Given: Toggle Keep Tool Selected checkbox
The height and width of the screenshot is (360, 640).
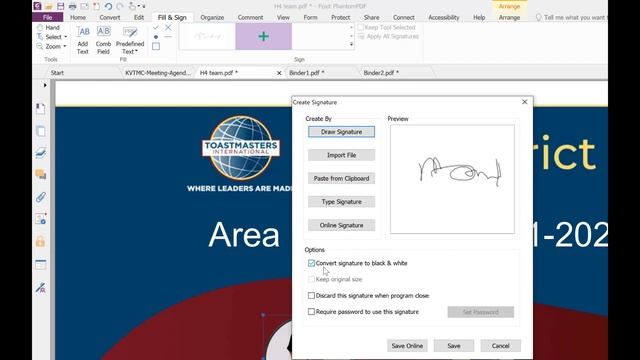Looking at the screenshot, I should (361, 27).
